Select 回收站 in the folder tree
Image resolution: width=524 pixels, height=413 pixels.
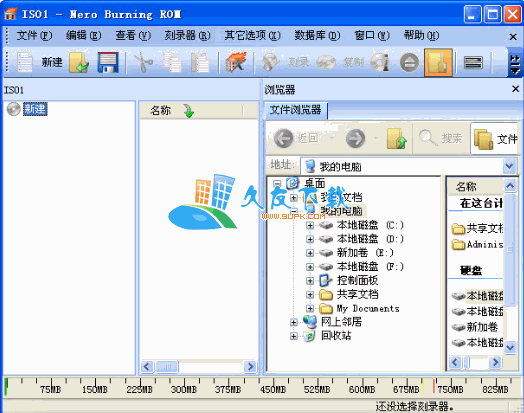pyautogui.click(x=336, y=335)
